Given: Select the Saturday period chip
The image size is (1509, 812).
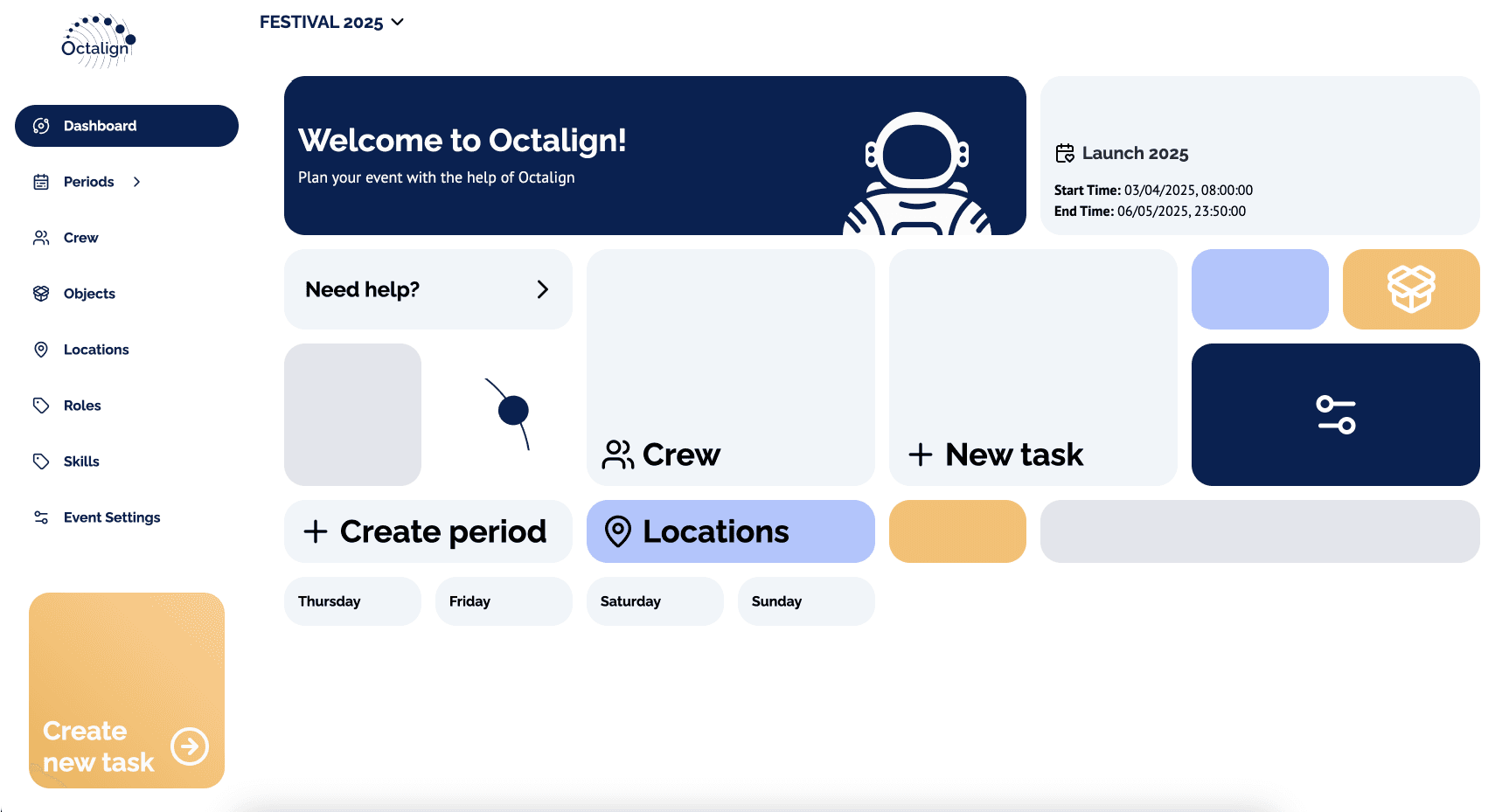Looking at the screenshot, I should point(654,601).
